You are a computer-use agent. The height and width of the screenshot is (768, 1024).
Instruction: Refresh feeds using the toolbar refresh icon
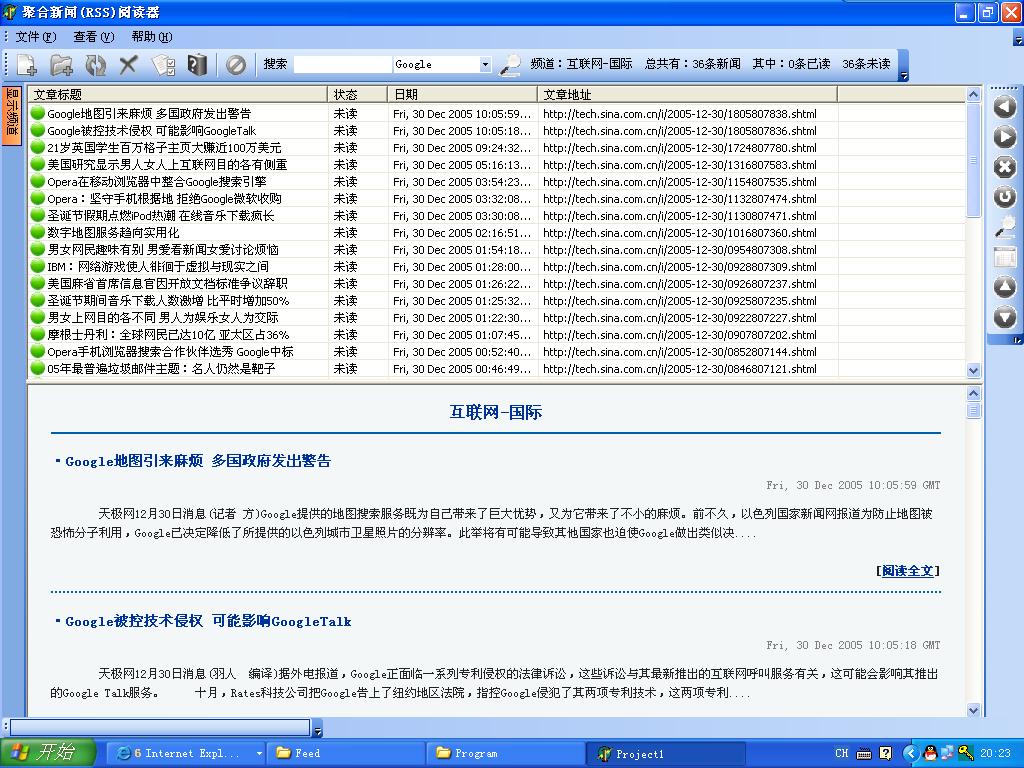tap(95, 65)
